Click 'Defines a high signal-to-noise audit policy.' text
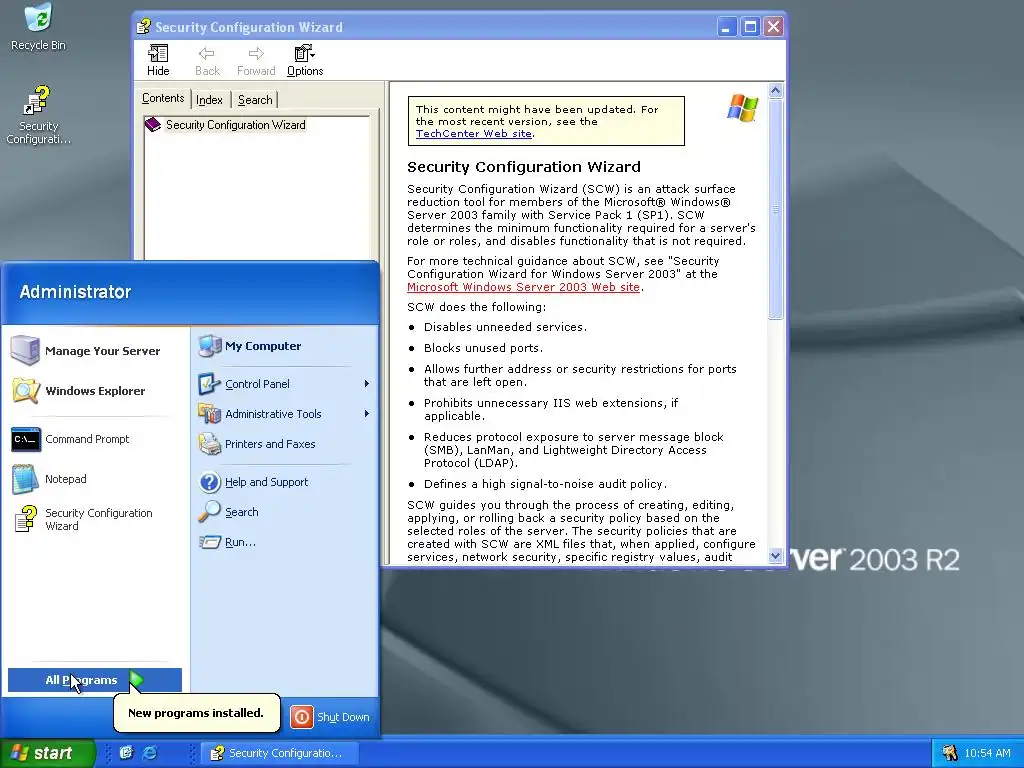The height and width of the screenshot is (768, 1024). pos(545,484)
